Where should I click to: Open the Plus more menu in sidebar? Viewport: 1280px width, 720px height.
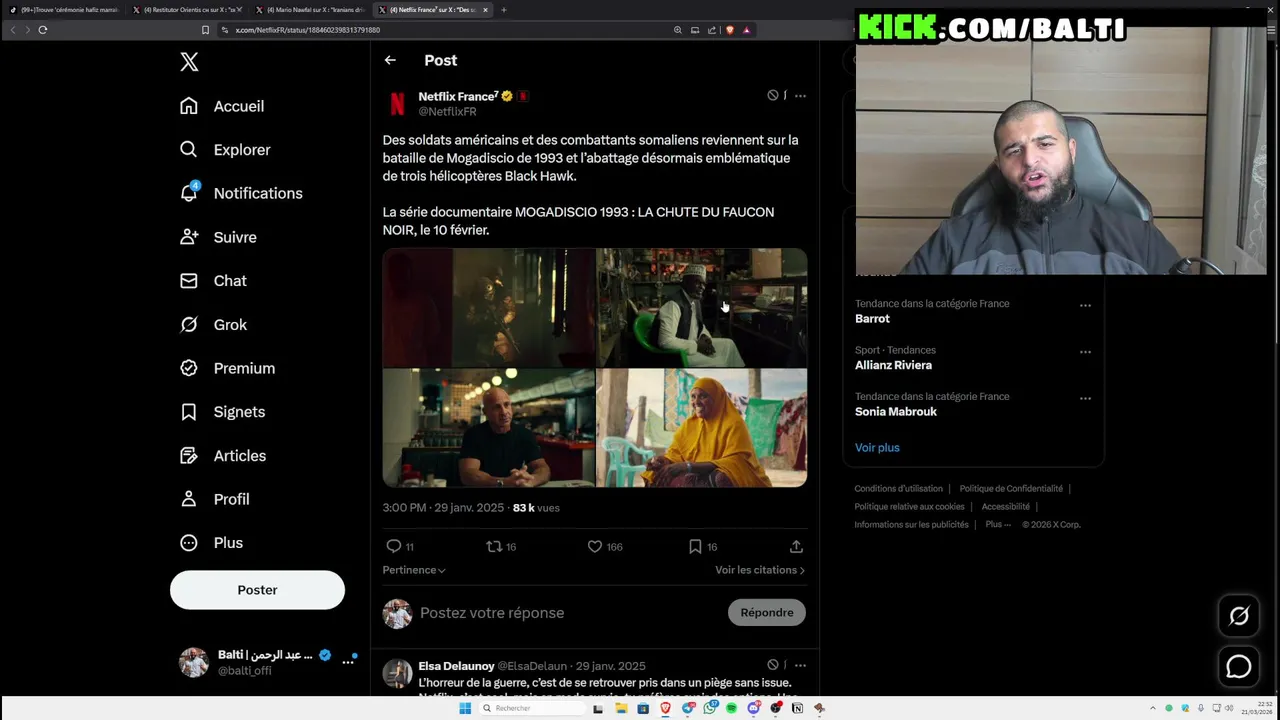tap(211, 543)
